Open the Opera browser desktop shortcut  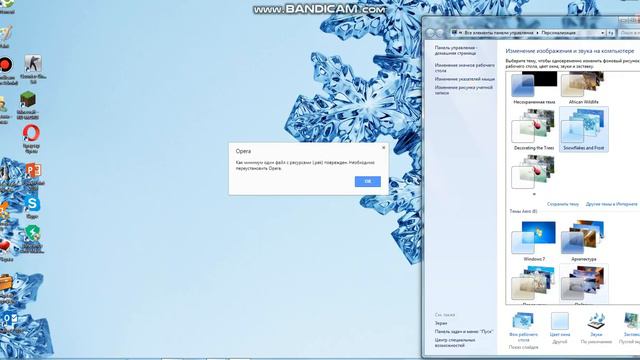tap(31, 139)
